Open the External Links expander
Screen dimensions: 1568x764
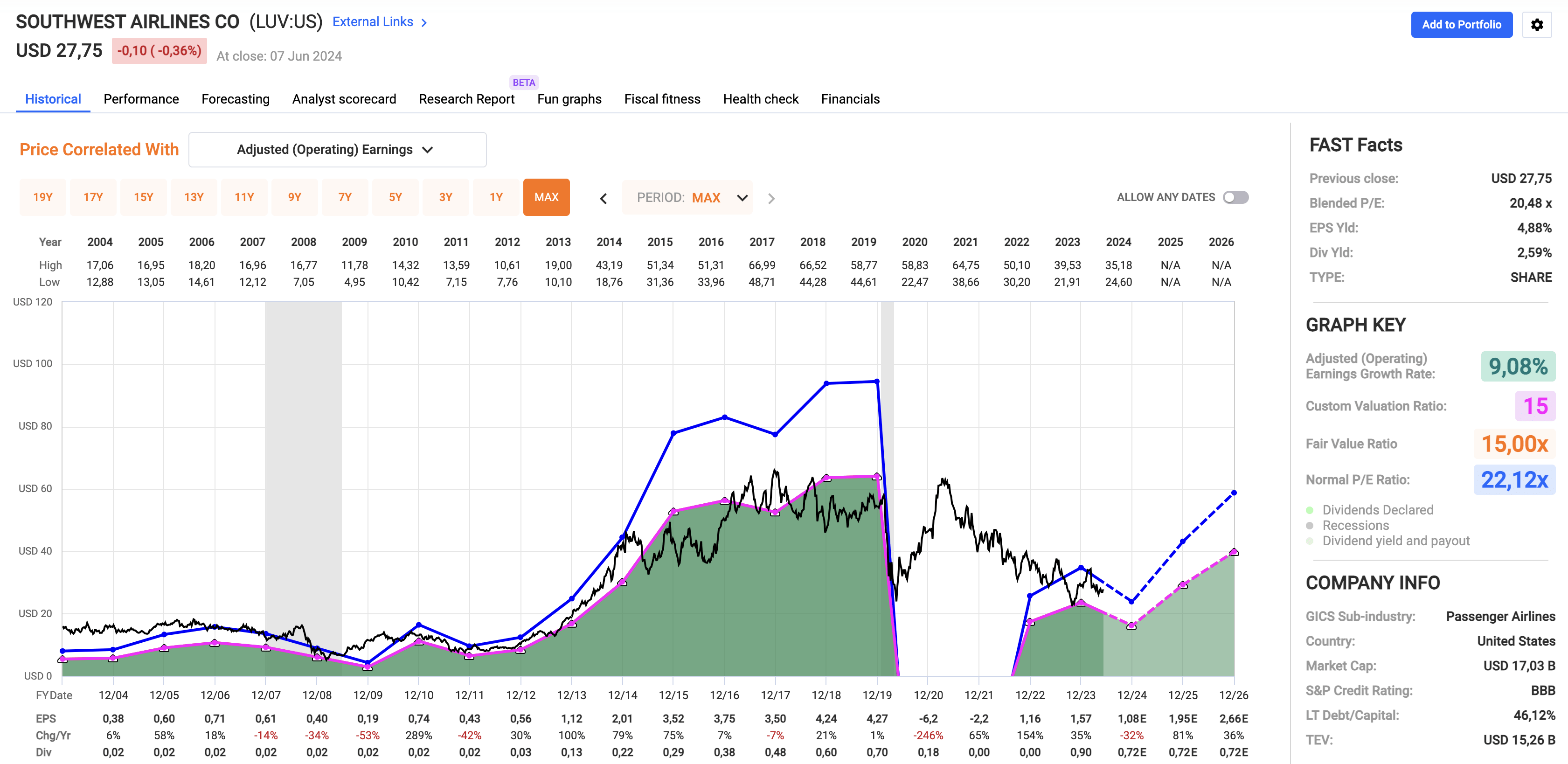(373, 22)
